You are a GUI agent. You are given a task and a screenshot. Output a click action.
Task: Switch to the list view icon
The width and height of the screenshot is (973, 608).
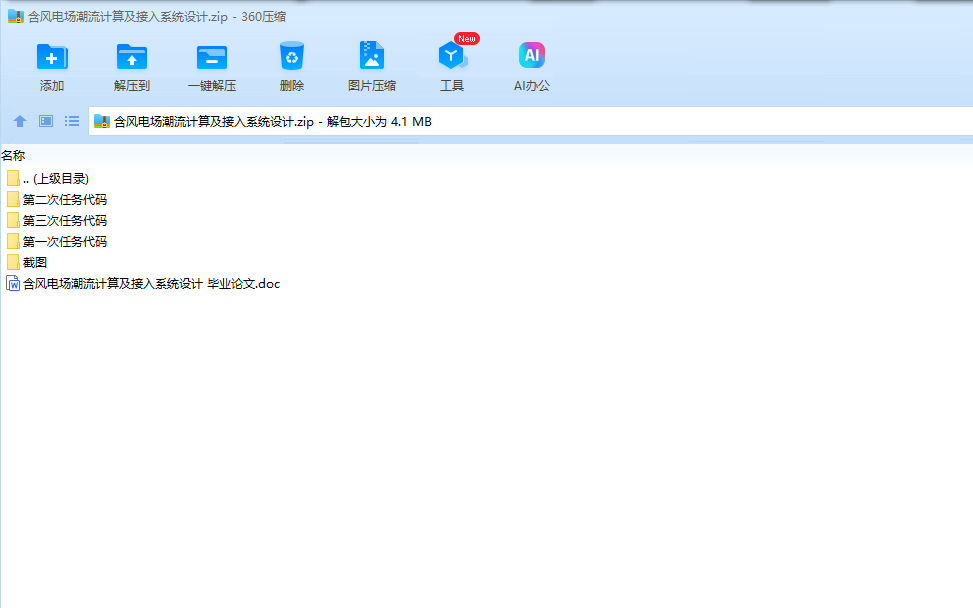72,122
